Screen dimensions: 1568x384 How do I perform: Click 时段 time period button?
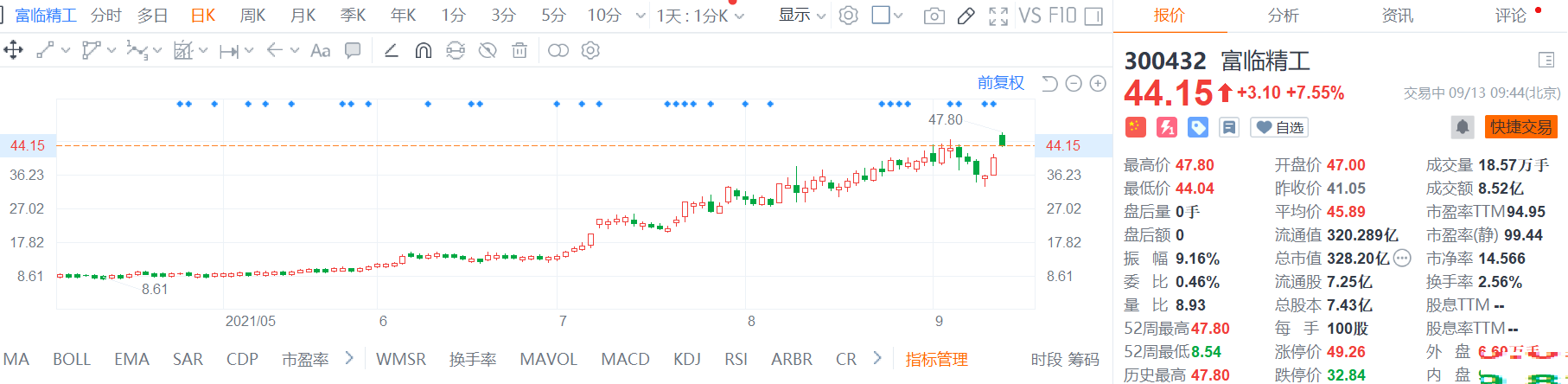point(1046,359)
